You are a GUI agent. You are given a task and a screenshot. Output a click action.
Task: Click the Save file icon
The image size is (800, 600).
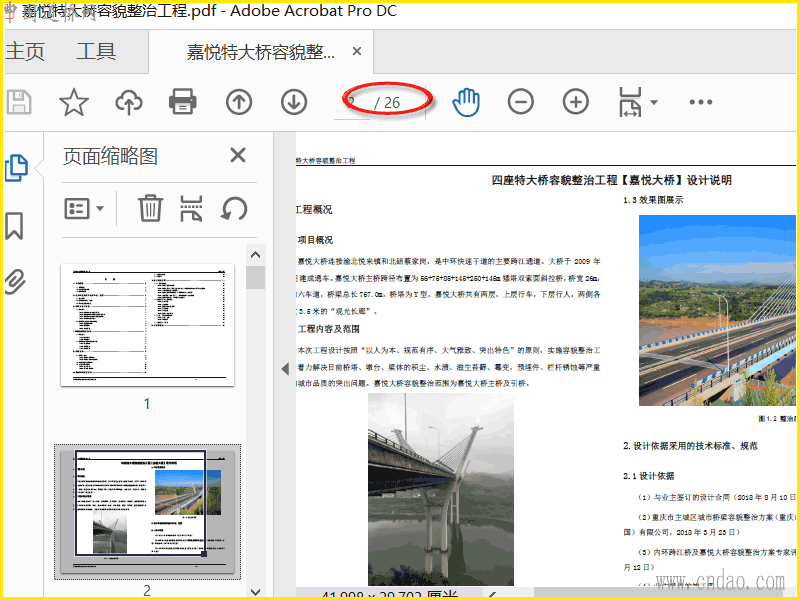tap(19, 102)
